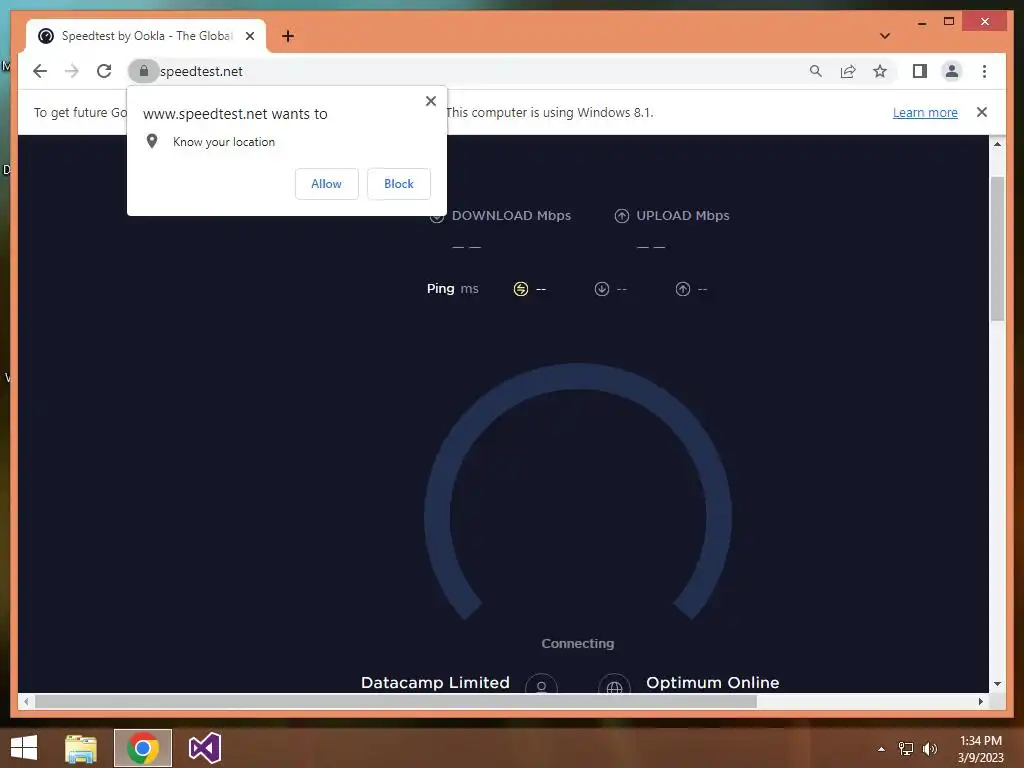This screenshot has width=1024, height=768.
Task: Show hidden system tray icons
Action: click(881, 749)
